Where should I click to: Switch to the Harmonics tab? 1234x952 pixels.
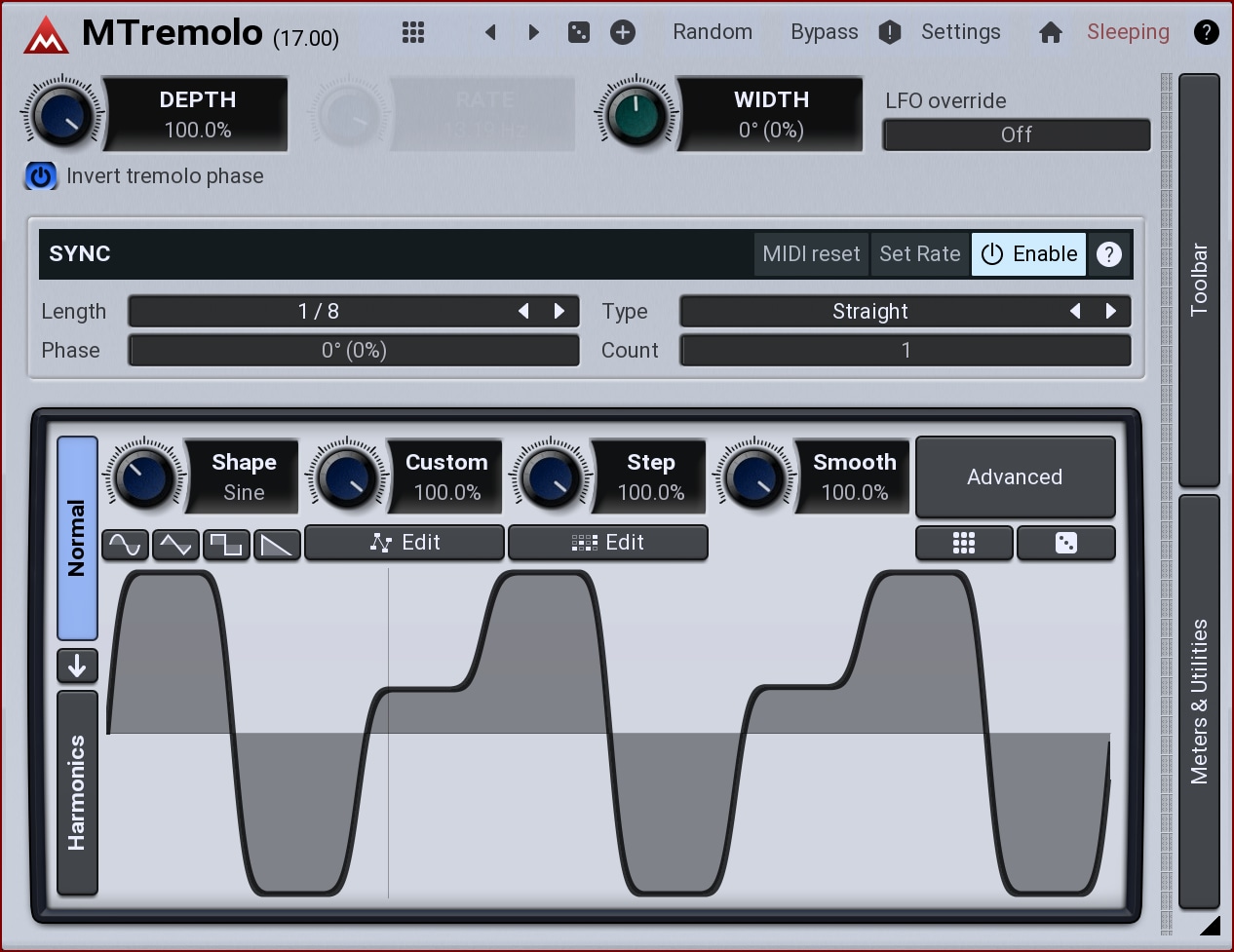click(77, 792)
